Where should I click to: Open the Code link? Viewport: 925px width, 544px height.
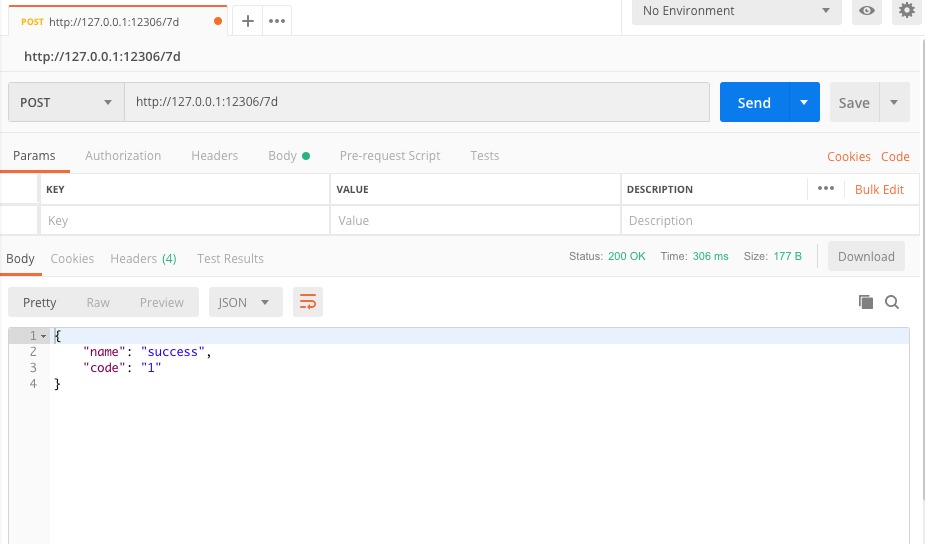tap(895, 156)
